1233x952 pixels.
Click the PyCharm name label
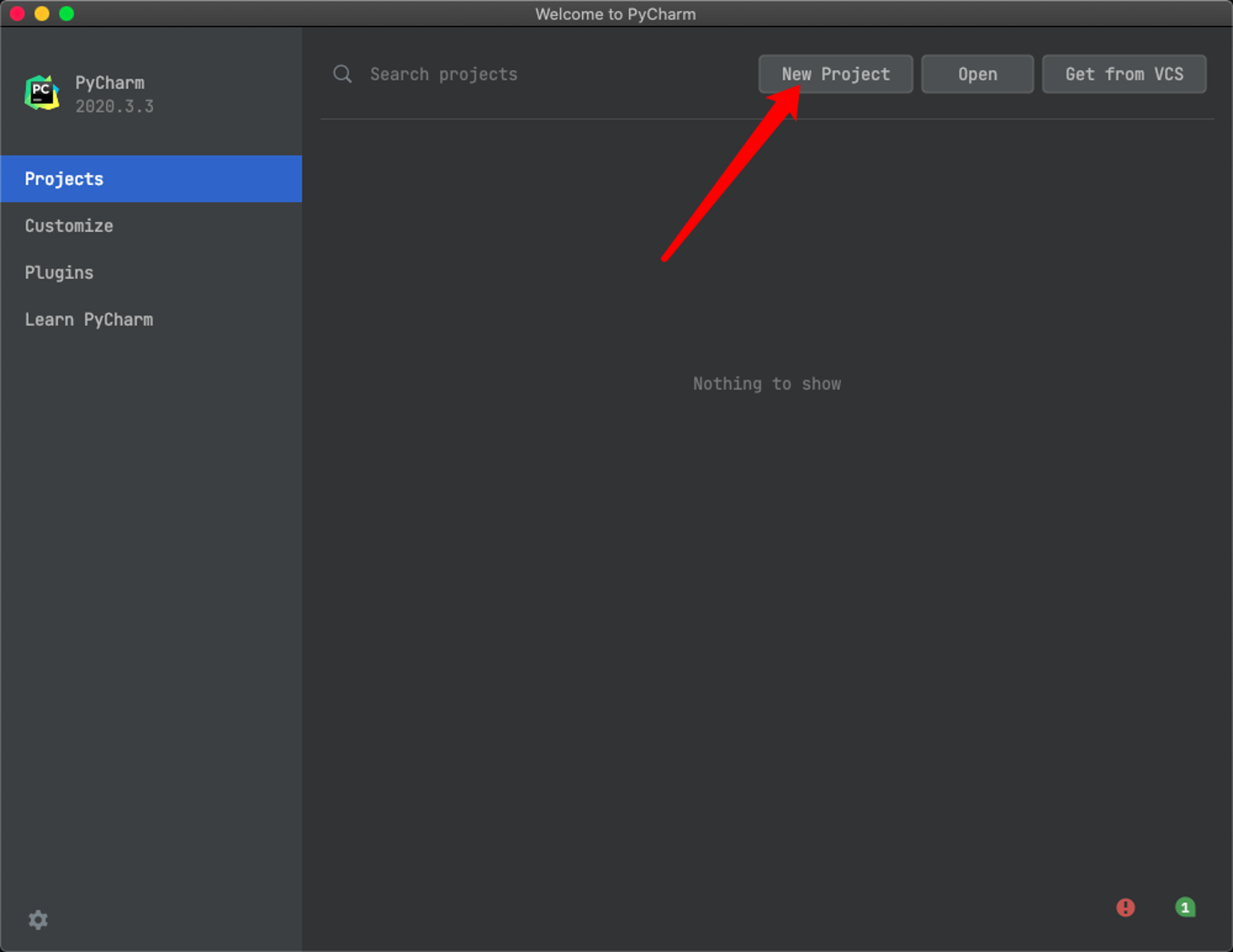tap(110, 83)
